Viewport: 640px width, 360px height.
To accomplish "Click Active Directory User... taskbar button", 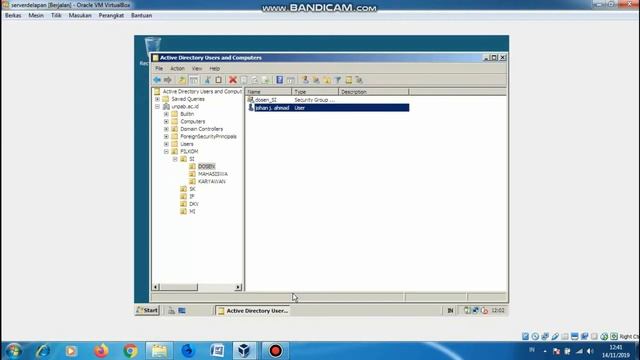I will [x=253, y=311].
